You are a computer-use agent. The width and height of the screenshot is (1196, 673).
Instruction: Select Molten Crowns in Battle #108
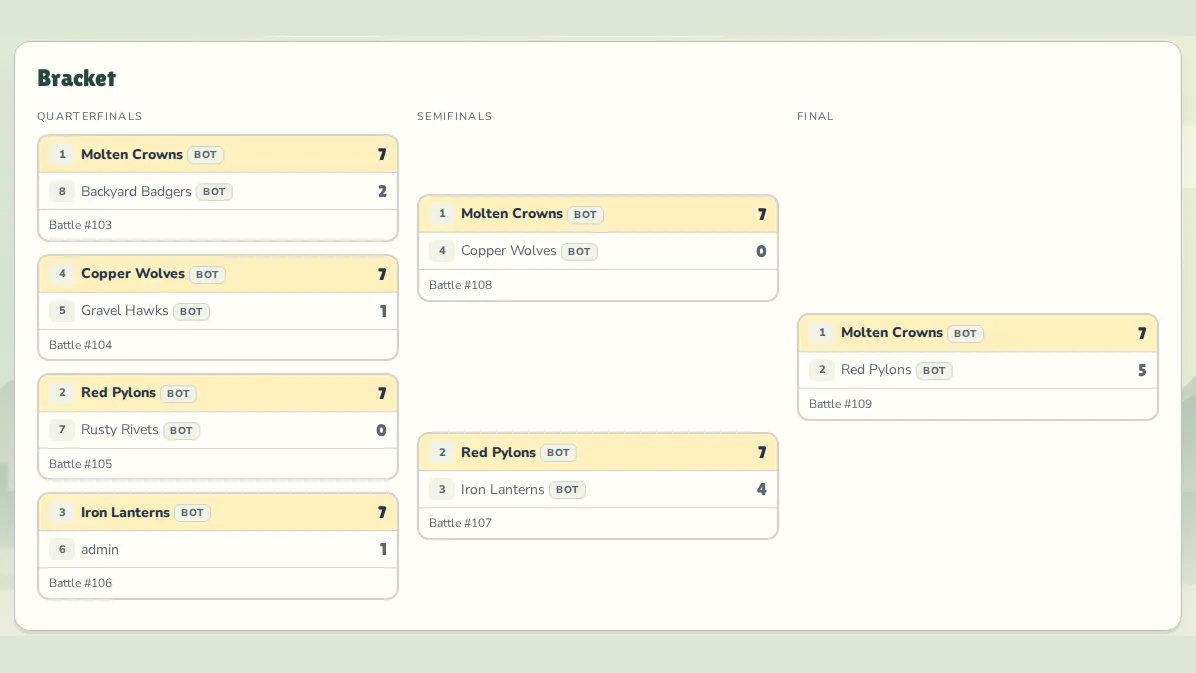point(597,214)
